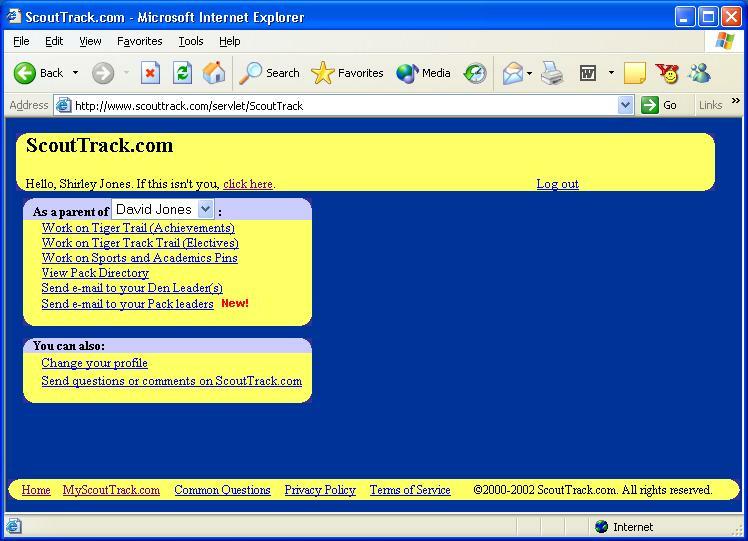Screen dimensions: 748x541
Task: Print the page with printer icon
Action: click(x=552, y=73)
